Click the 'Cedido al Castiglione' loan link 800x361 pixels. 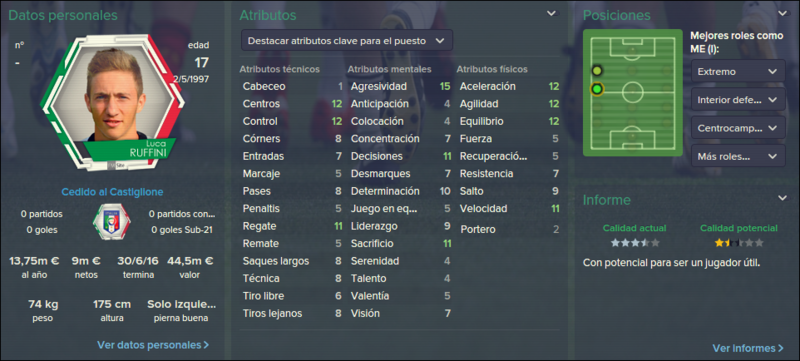(112, 192)
